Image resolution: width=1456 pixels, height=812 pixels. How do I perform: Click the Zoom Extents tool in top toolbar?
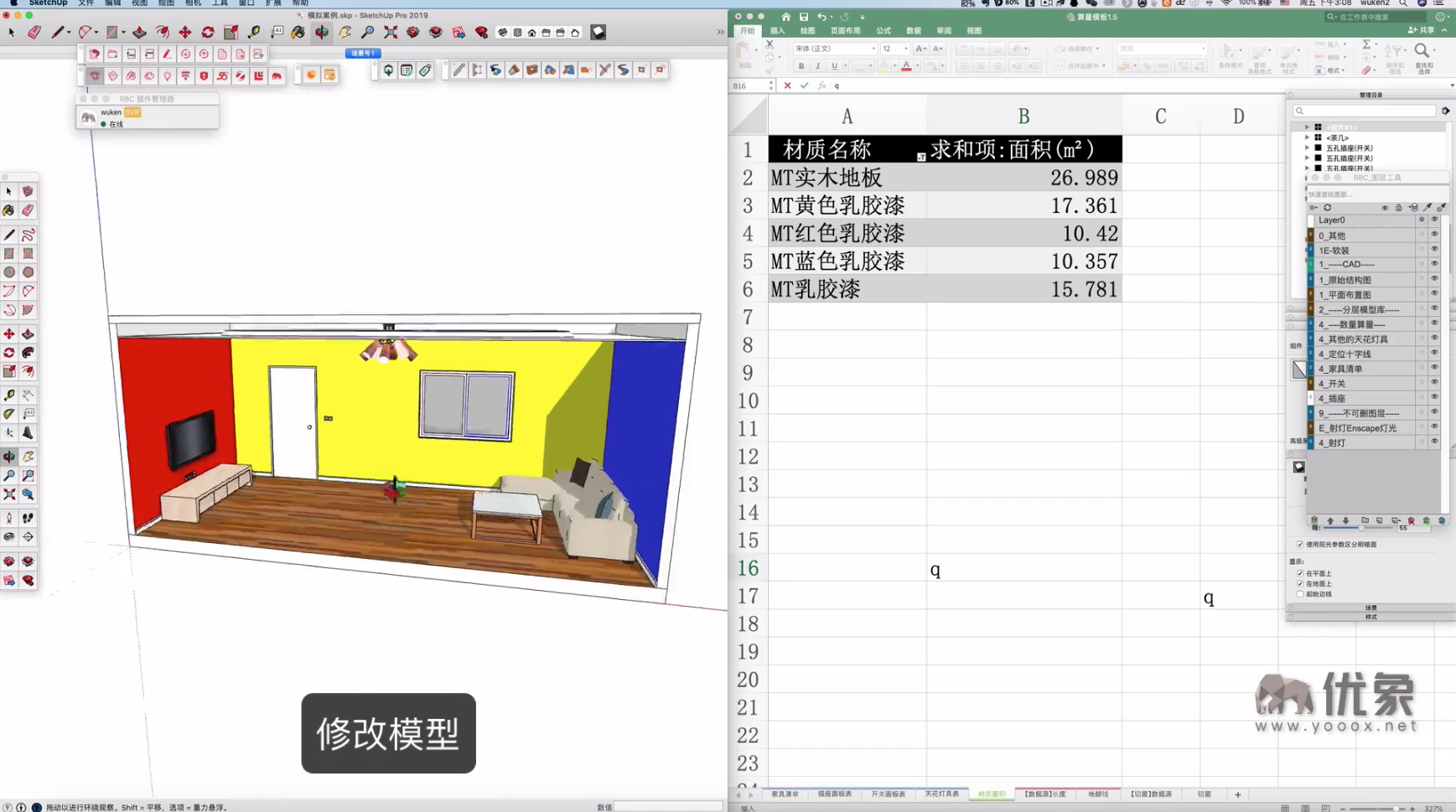pyautogui.click(x=391, y=33)
